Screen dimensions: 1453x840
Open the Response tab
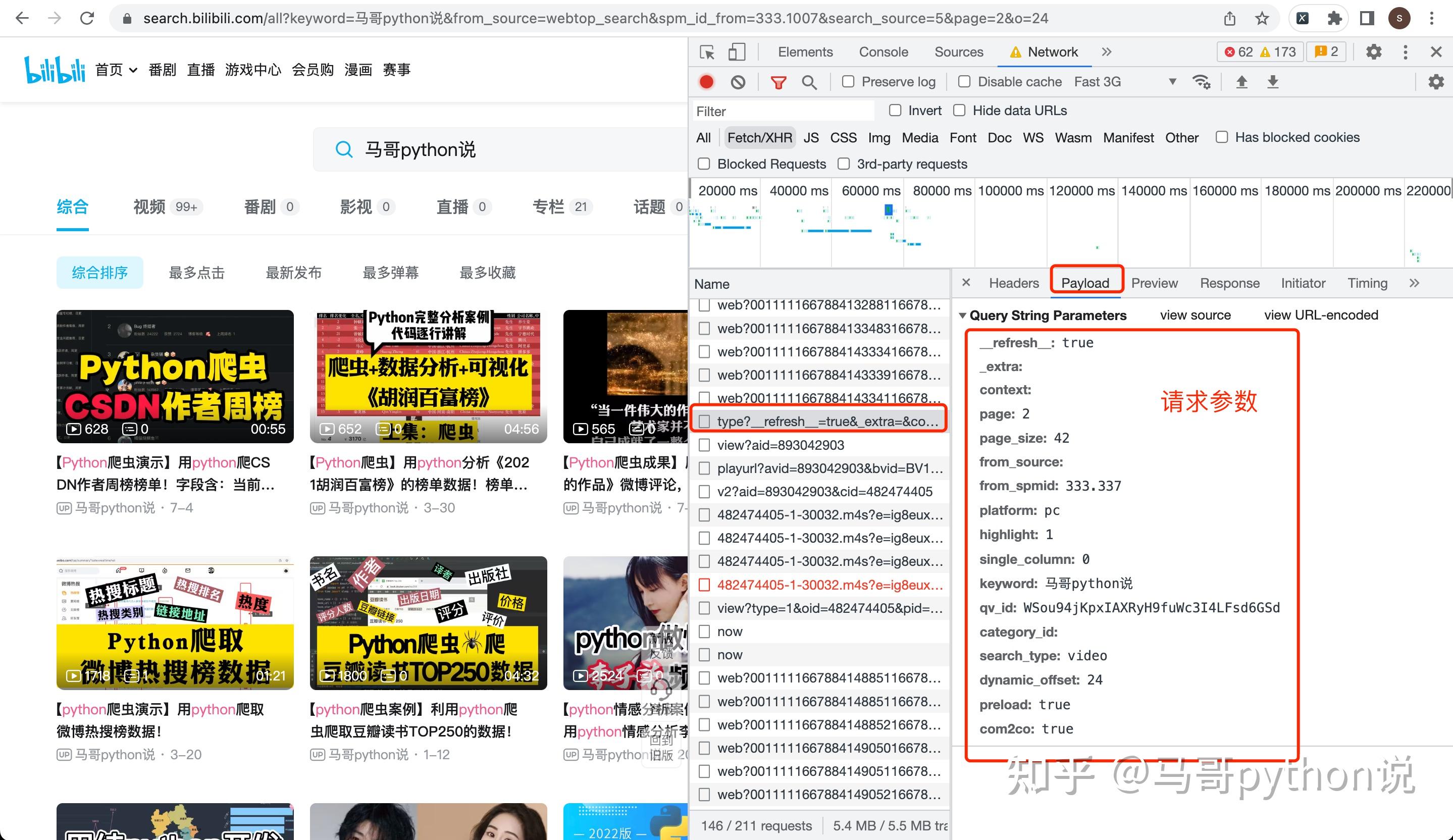point(1229,283)
